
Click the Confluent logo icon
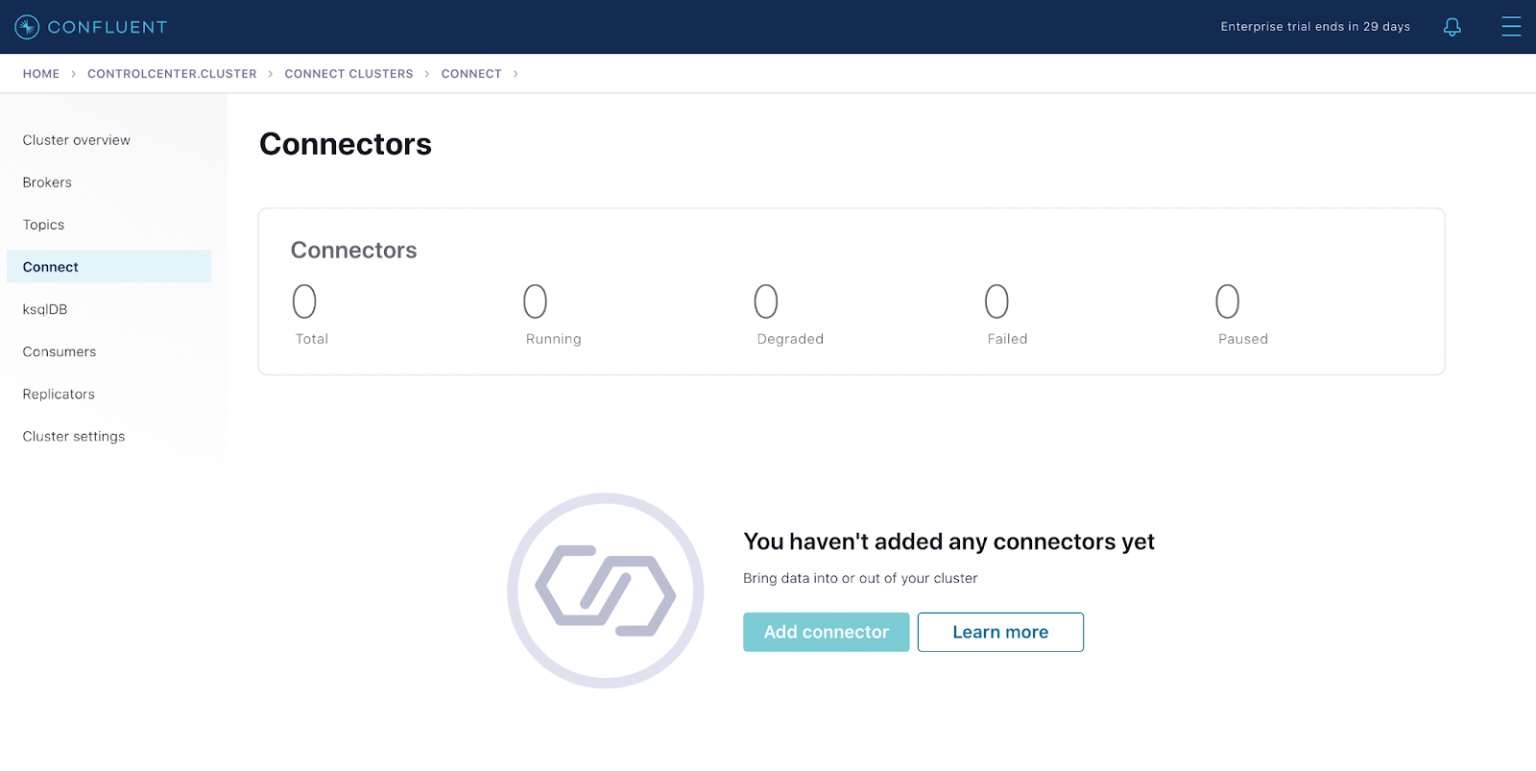pyautogui.click(x=27, y=27)
